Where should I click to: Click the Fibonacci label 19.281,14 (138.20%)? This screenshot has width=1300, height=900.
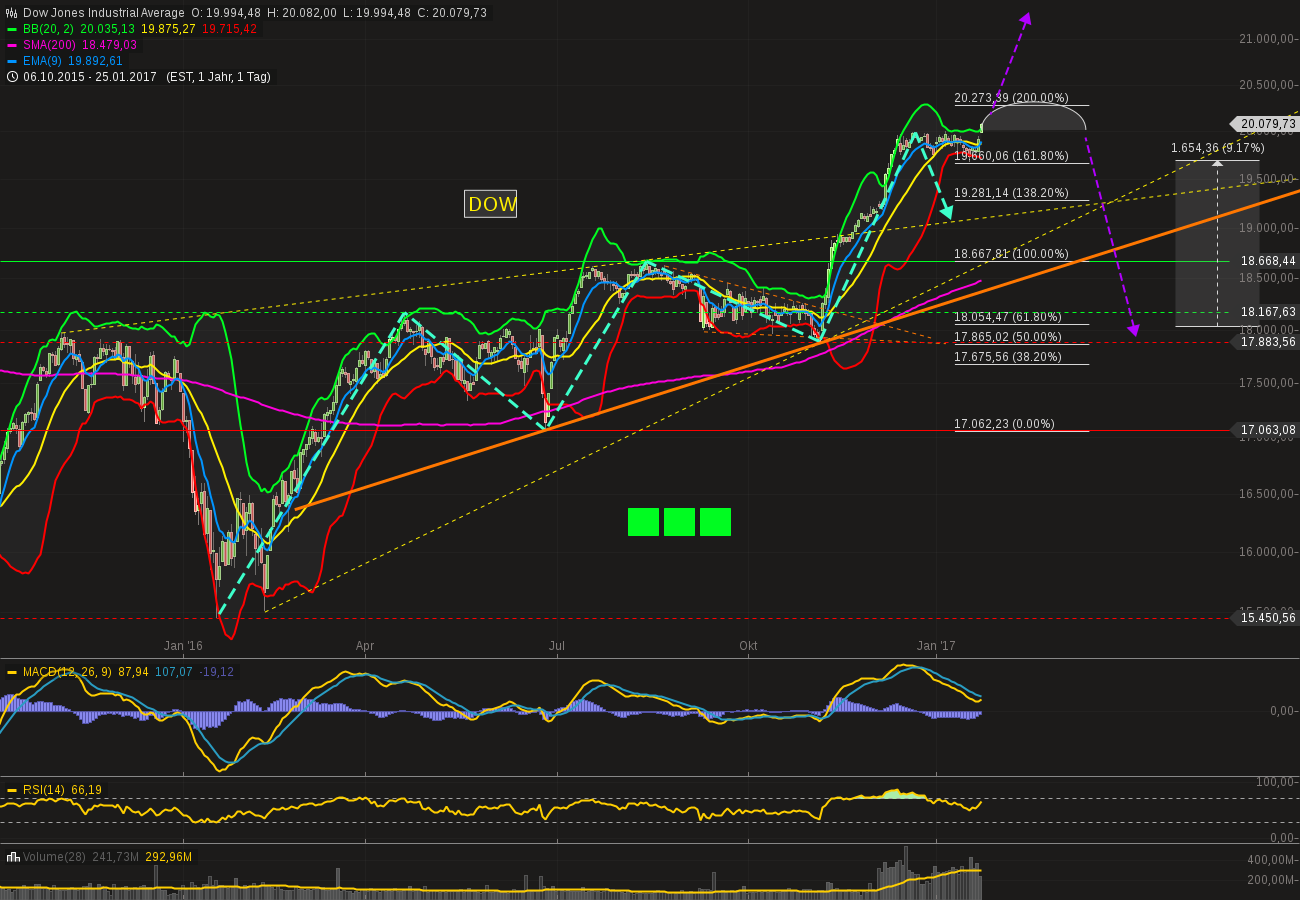1011,193
